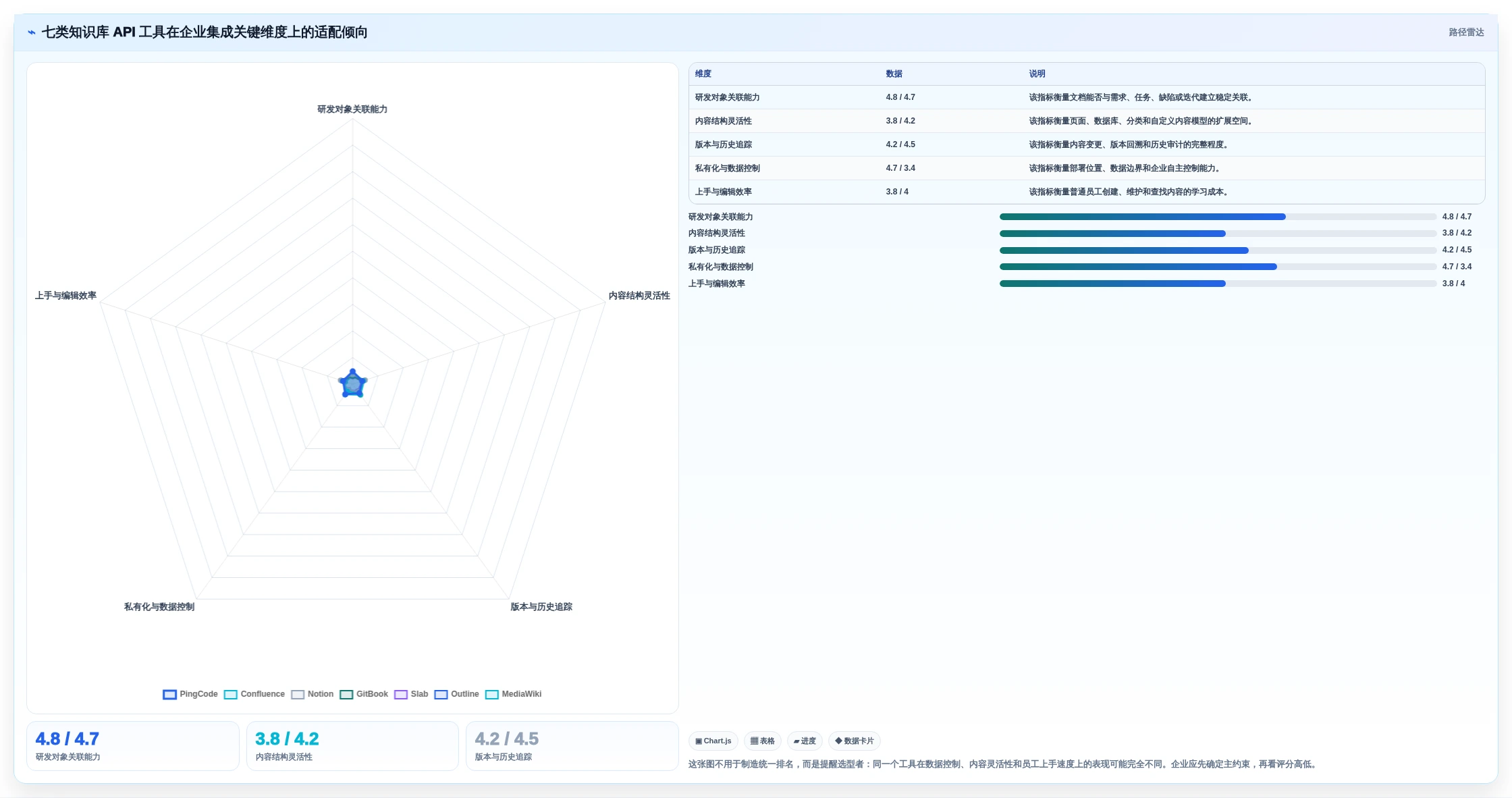Viewport: 1512px width, 798px height.
Task: Toggle the PingCode legend swatch
Action: pyautogui.click(x=169, y=694)
